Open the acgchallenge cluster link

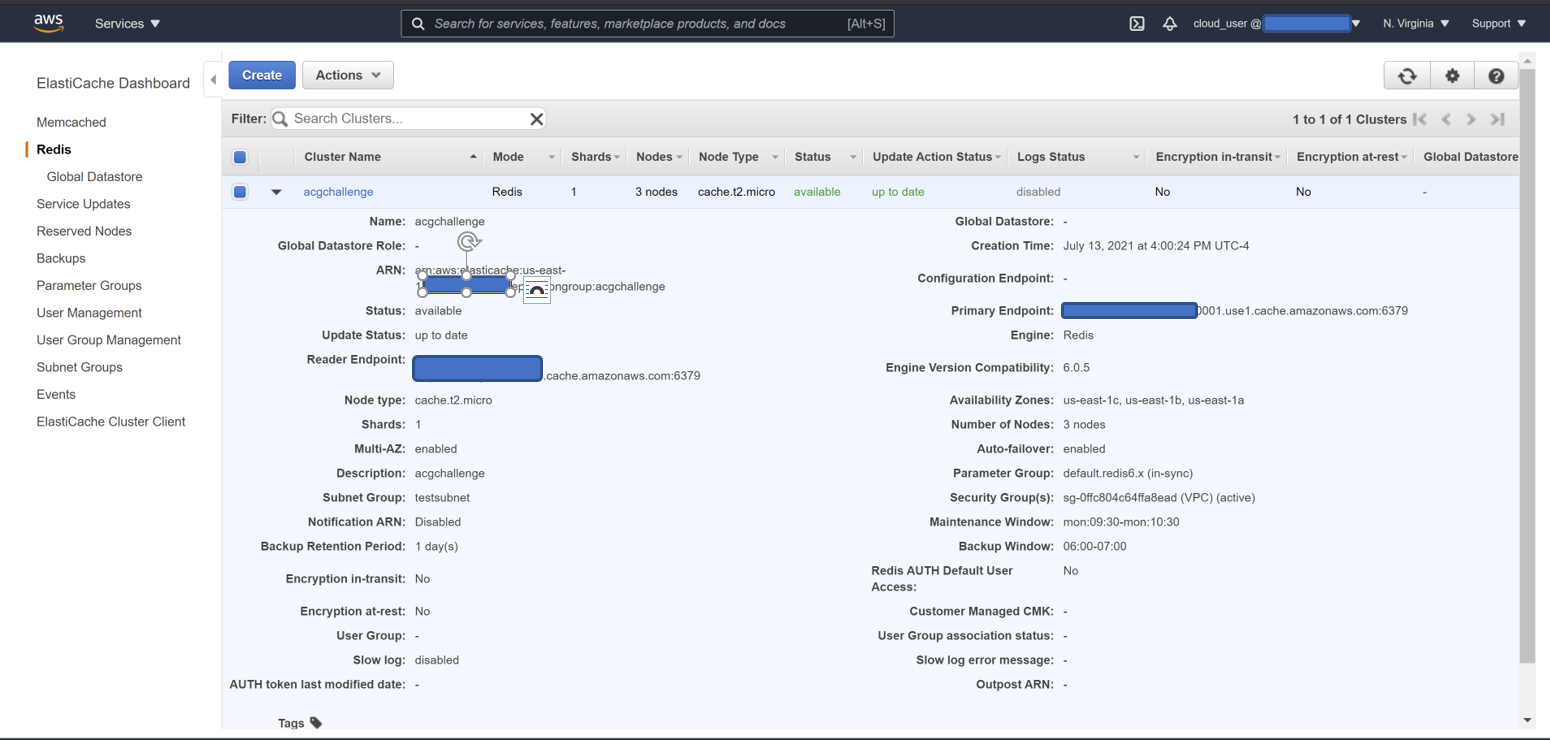(338, 192)
